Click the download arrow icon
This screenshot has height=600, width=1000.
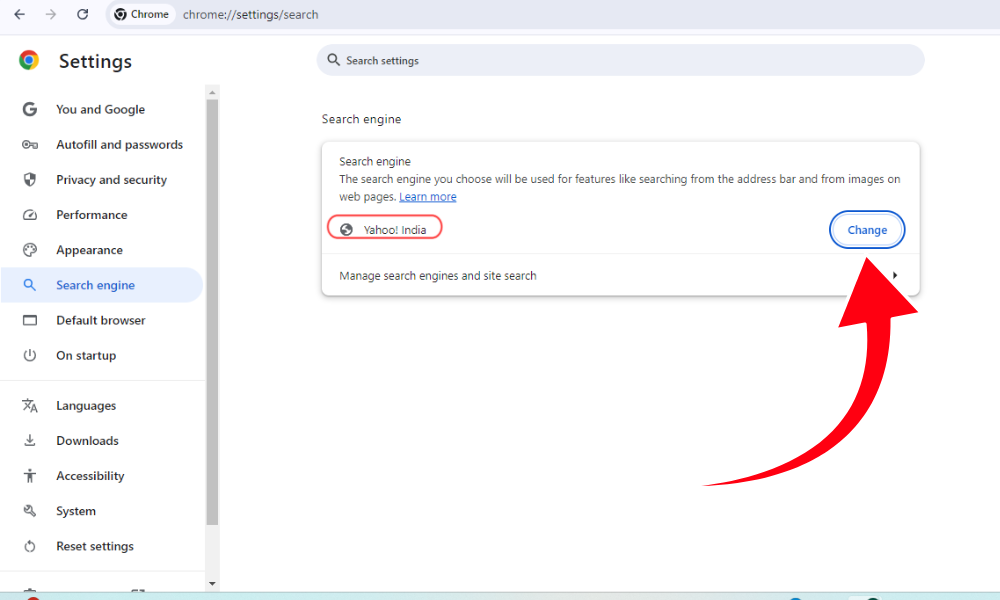[x=30, y=441]
